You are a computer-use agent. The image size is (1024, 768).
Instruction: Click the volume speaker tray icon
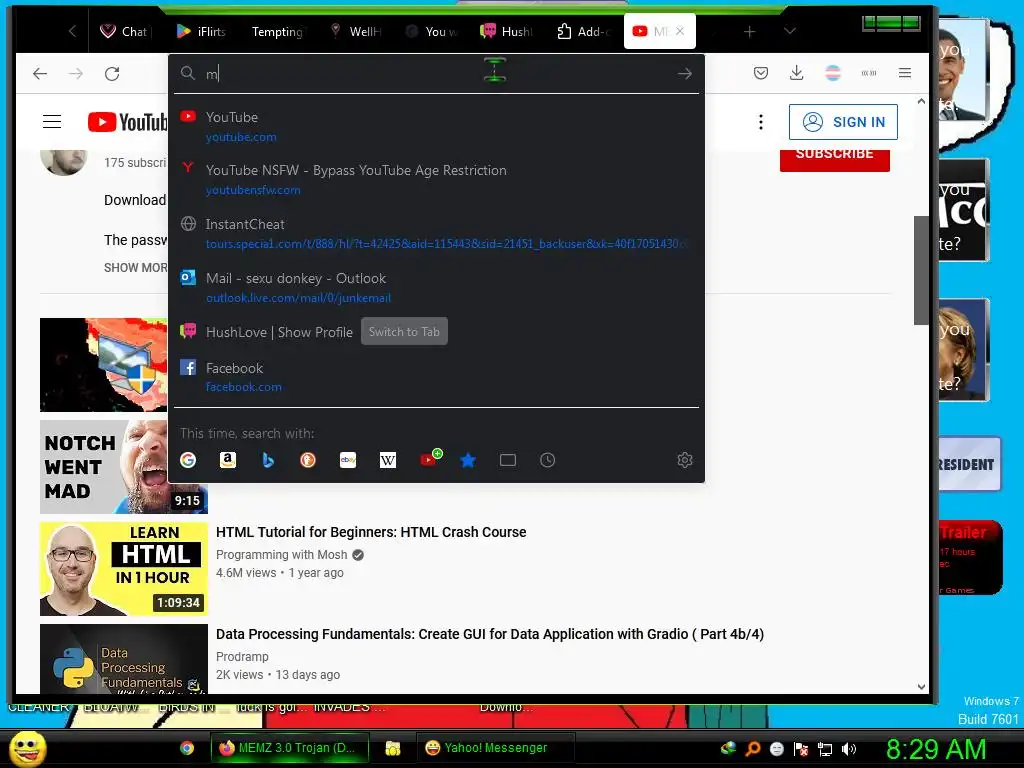point(848,749)
